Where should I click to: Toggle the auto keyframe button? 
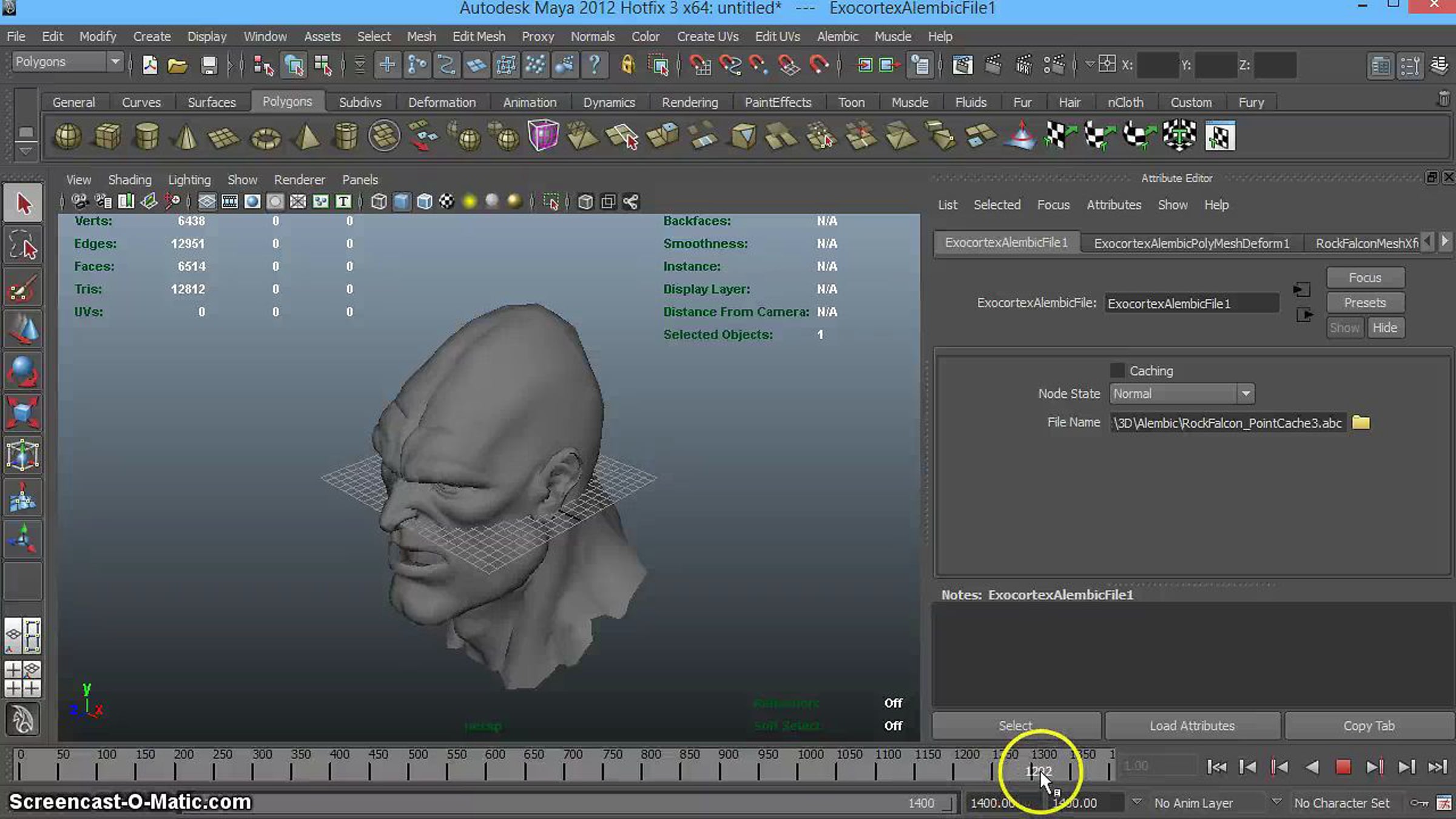tap(1419, 803)
